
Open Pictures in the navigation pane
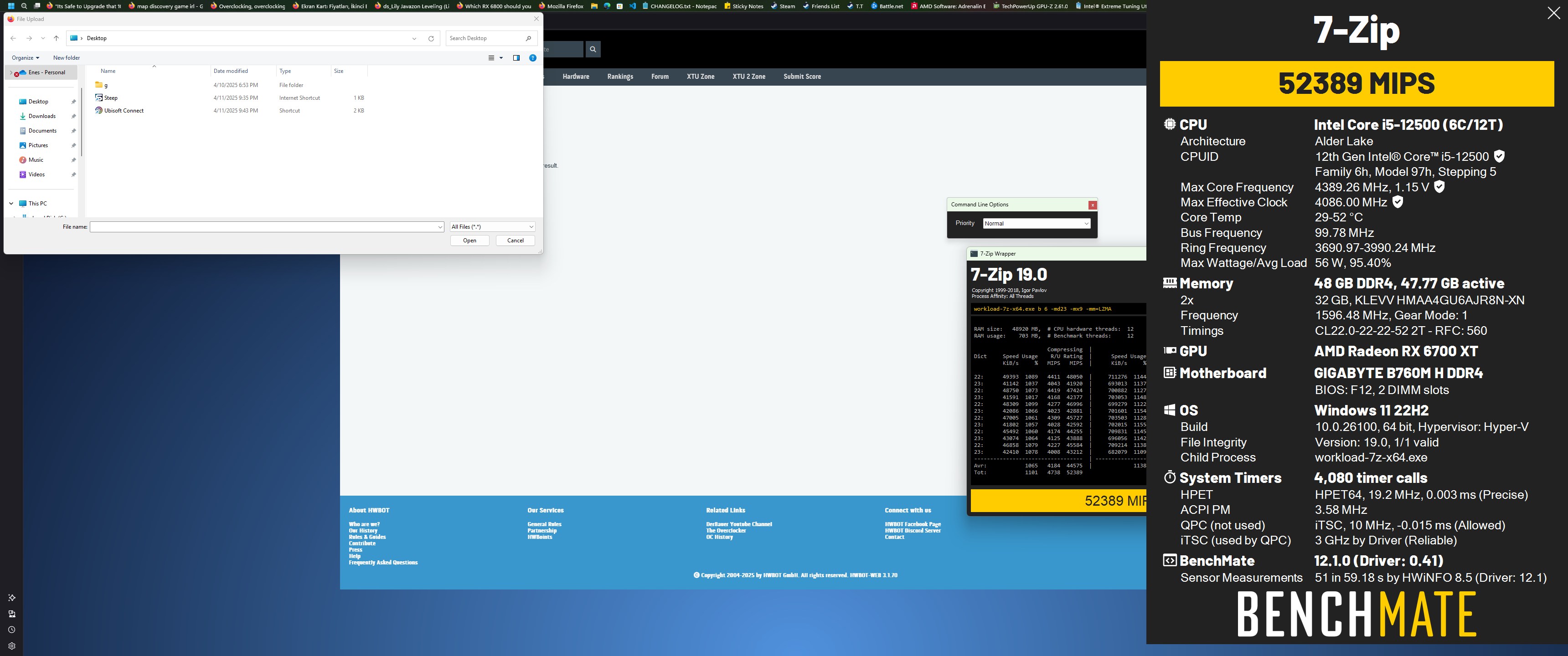click(x=38, y=145)
